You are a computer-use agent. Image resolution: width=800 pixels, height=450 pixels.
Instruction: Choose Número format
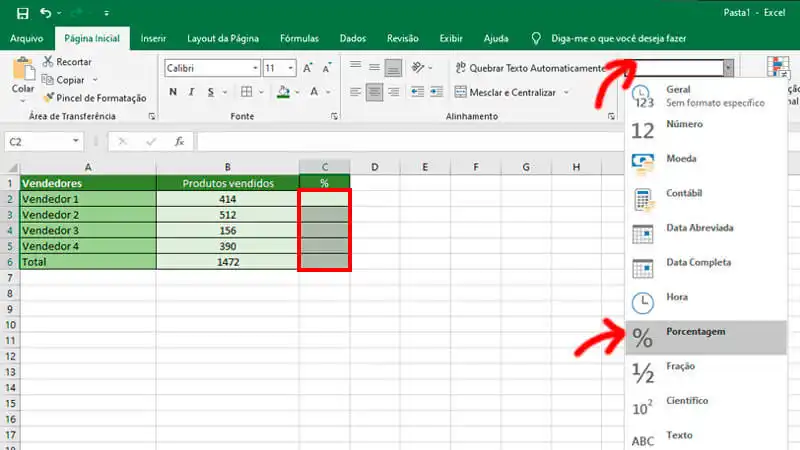(x=706, y=130)
